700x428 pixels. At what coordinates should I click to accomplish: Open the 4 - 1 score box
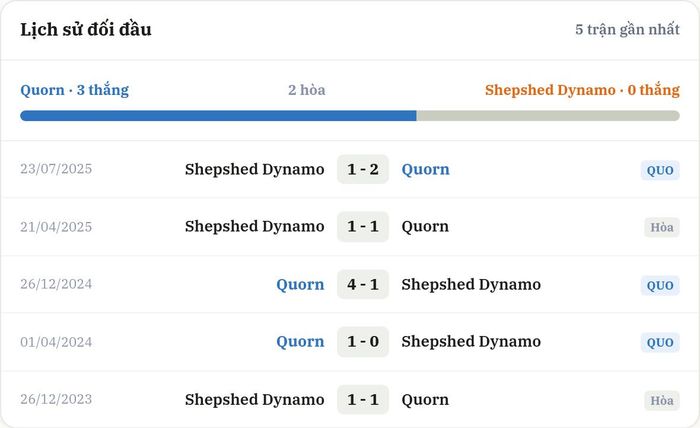pos(363,284)
